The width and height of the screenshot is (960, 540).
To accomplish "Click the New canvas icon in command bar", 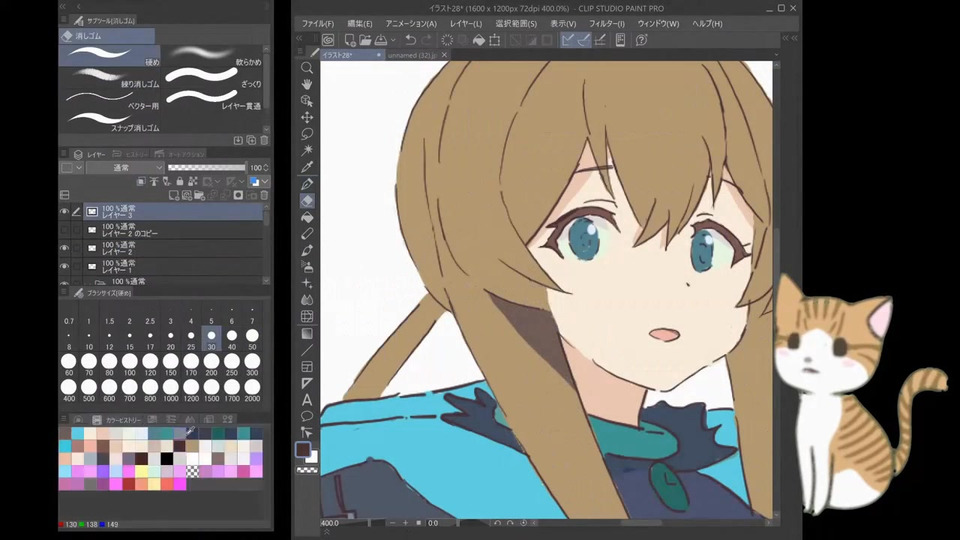I will click(x=350, y=40).
